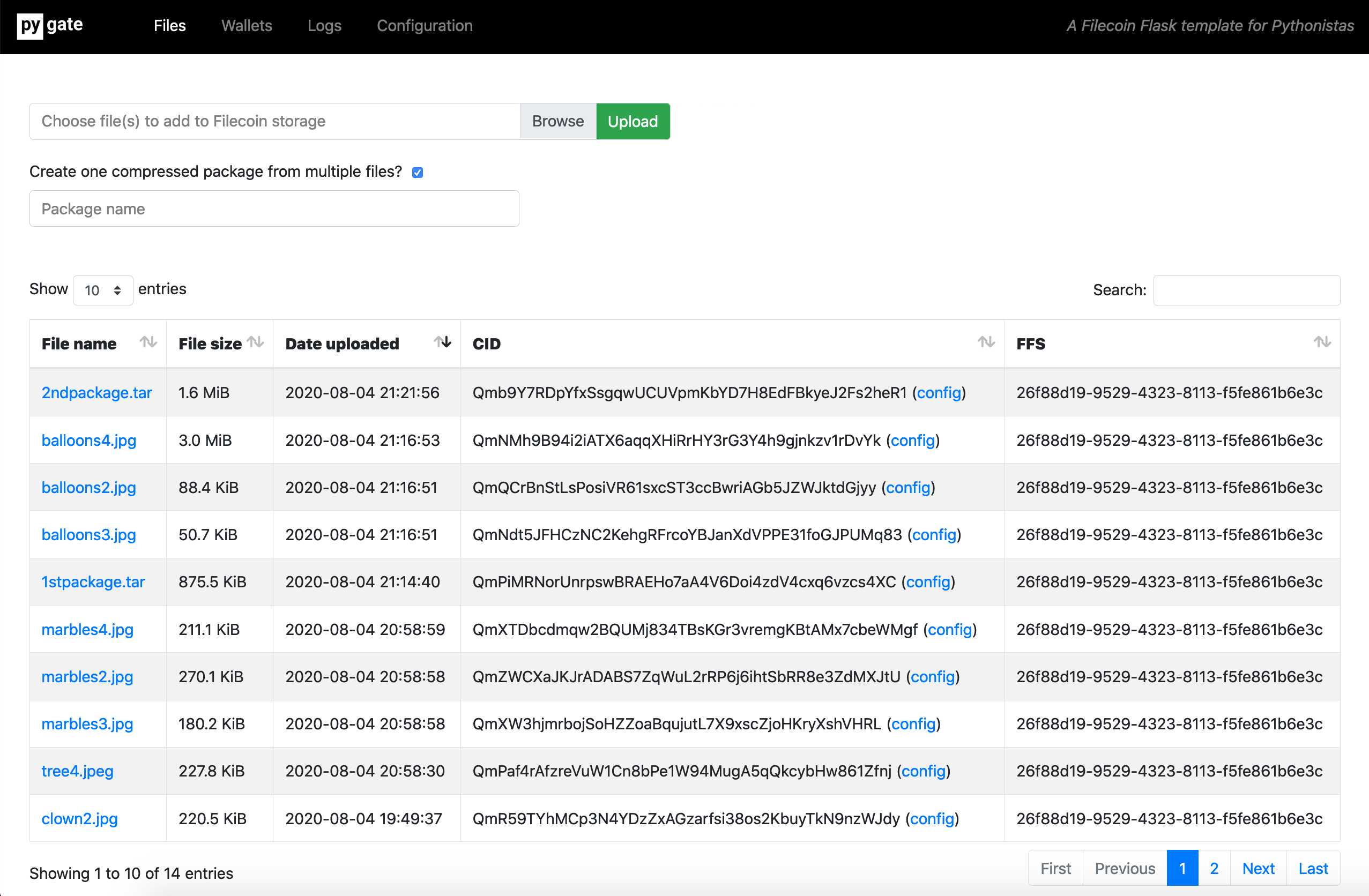1369x896 pixels.
Task: Open config for balloons4.jpg CID
Action: point(913,440)
